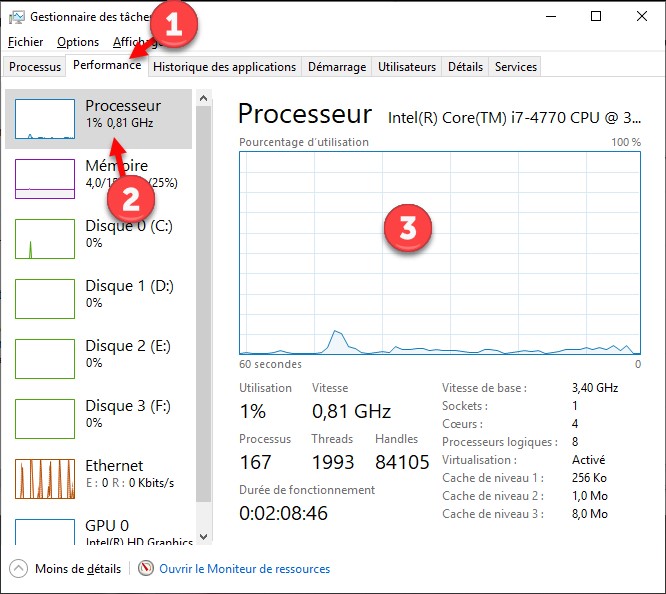The height and width of the screenshot is (594, 666).
Task: Open the Historique des applications tab
Action: tap(225, 67)
